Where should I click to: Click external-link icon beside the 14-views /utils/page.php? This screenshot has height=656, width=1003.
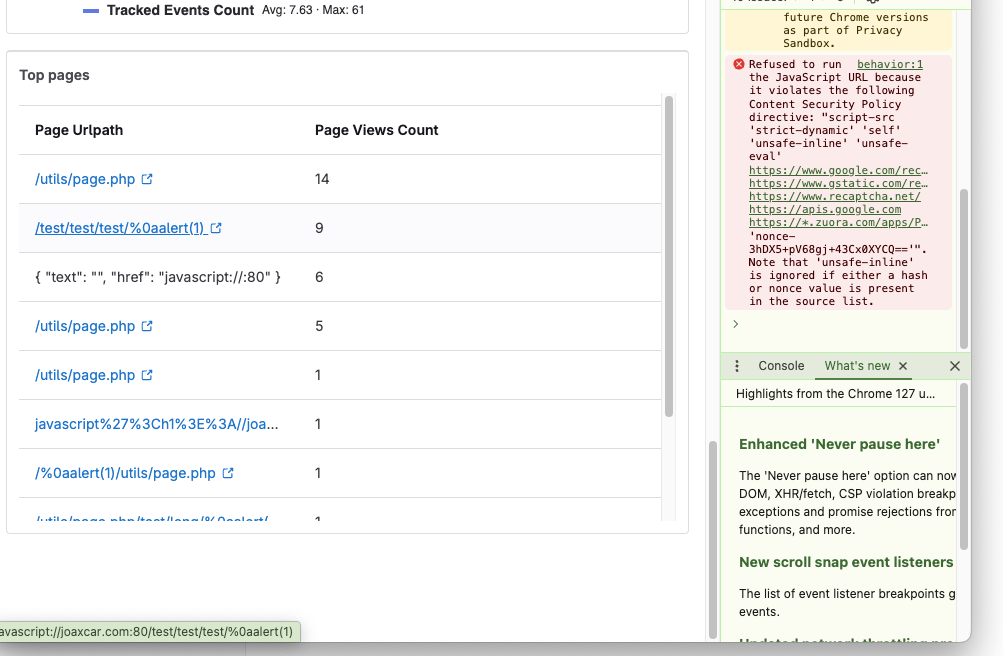click(147, 180)
